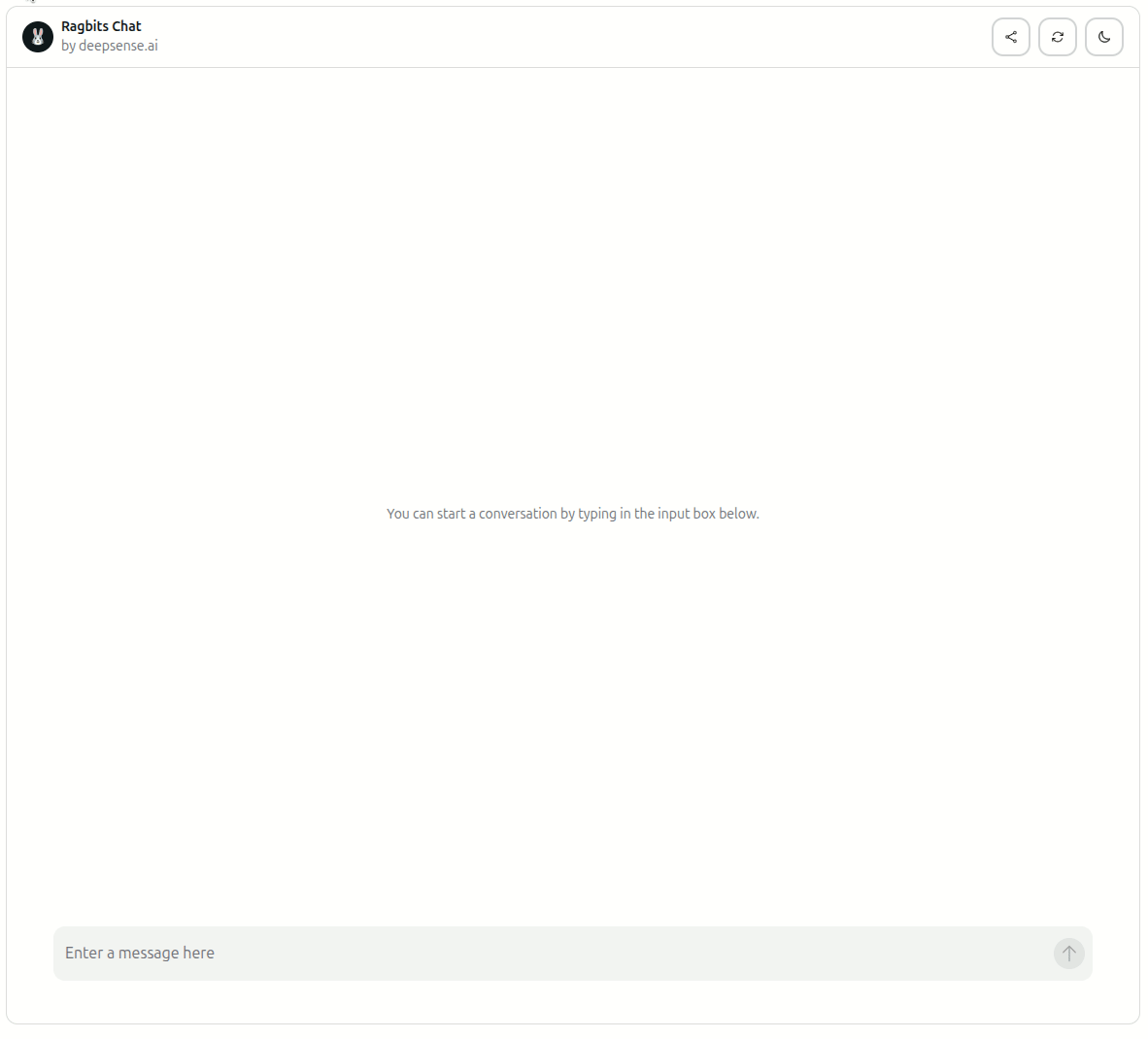Click the three-node share symbol
Image resolution: width=1148 pixels, height=1039 pixels.
point(1010,37)
